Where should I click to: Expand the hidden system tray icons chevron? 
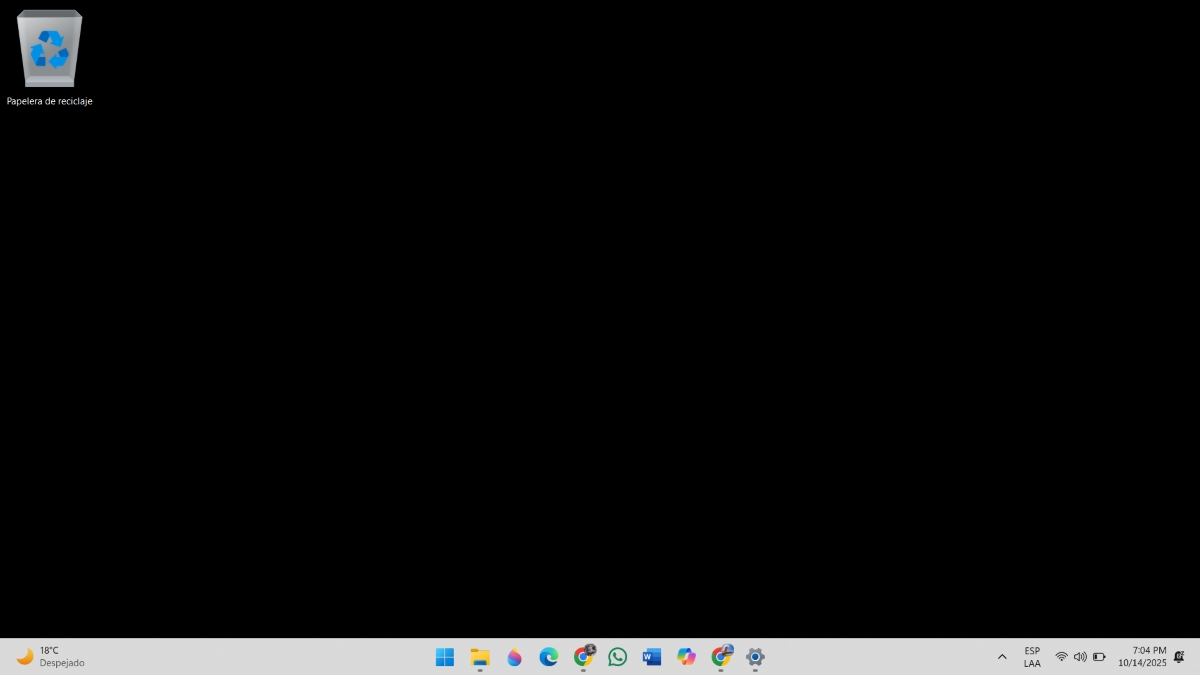pos(1002,657)
